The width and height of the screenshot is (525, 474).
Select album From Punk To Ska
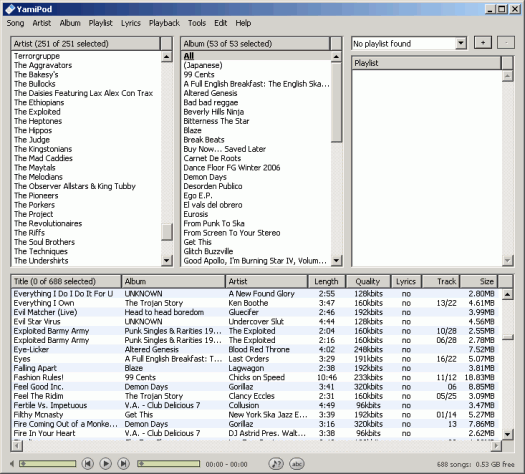click(x=256, y=224)
